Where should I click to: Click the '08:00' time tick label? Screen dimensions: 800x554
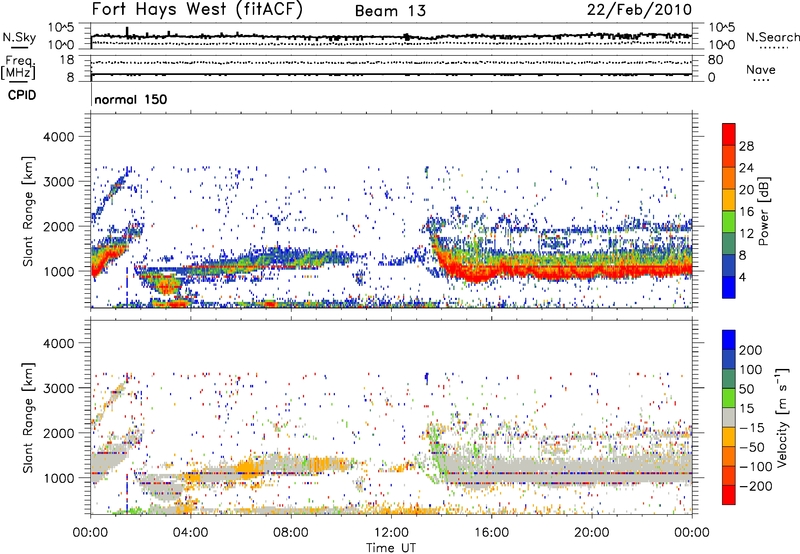(x=291, y=533)
